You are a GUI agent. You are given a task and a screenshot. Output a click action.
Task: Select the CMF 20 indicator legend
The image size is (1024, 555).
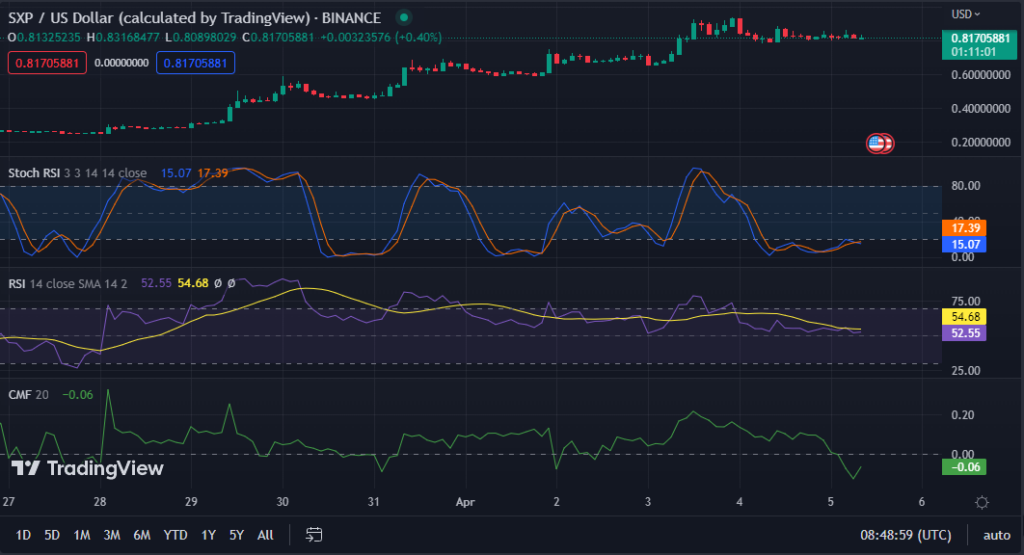tap(28, 394)
